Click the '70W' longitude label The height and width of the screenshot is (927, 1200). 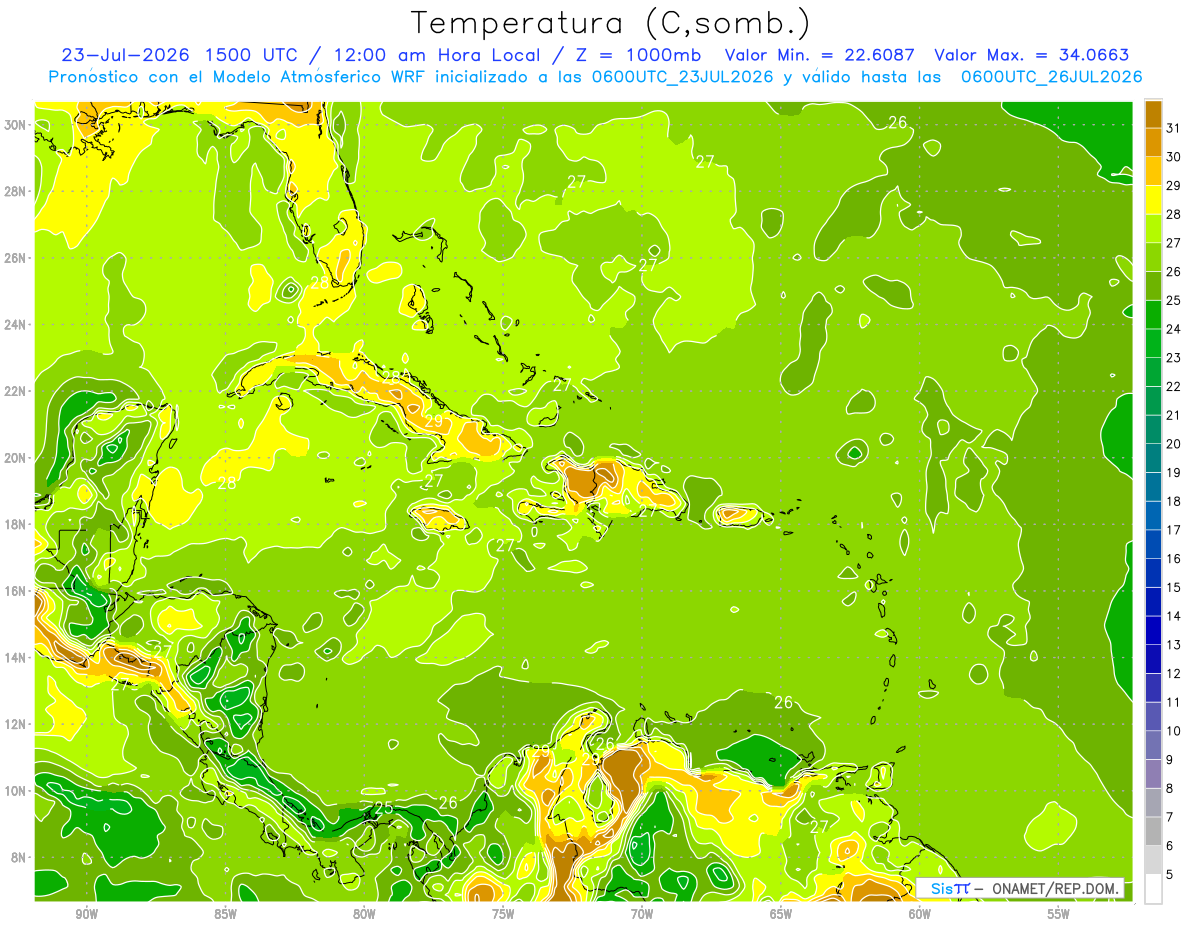[642, 914]
